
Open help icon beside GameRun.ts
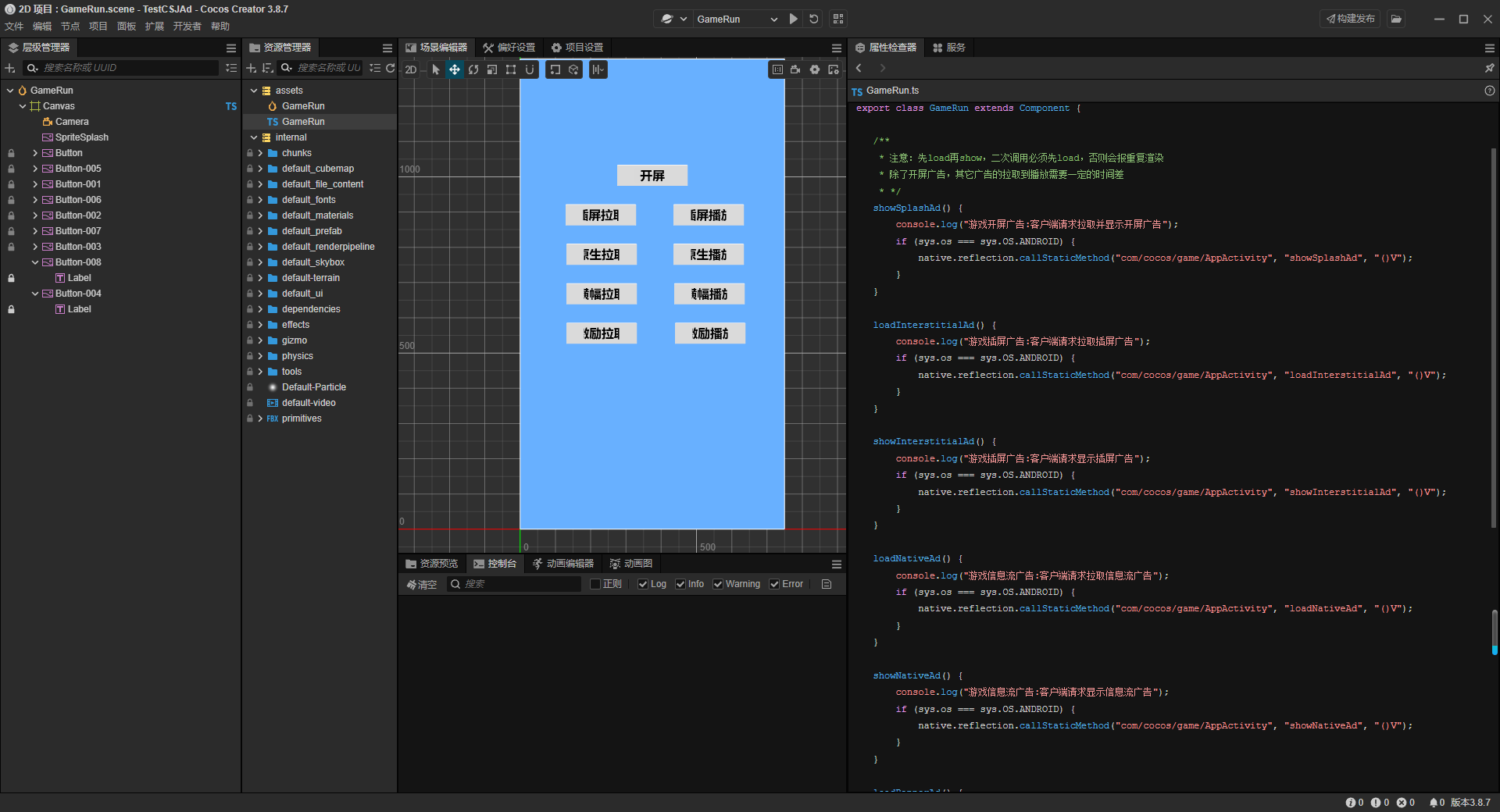tap(1489, 91)
